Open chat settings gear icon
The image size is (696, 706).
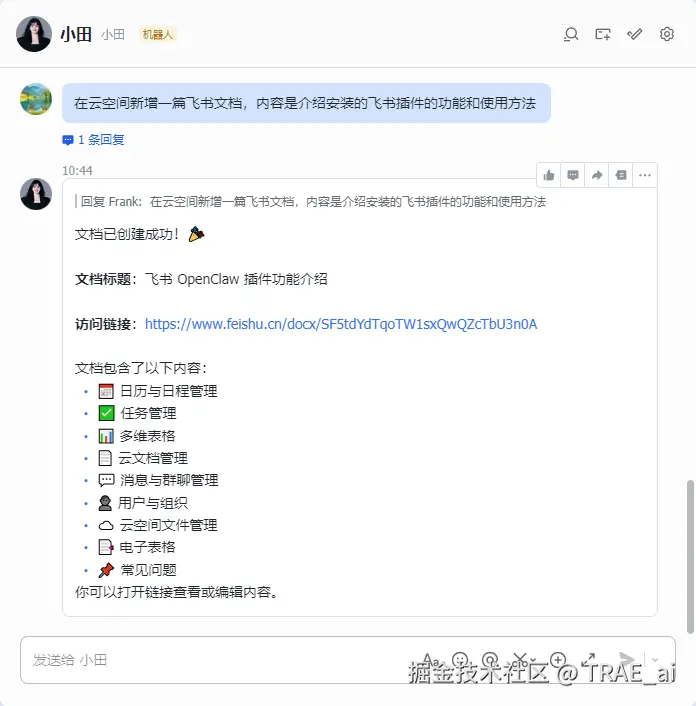tap(667, 34)
